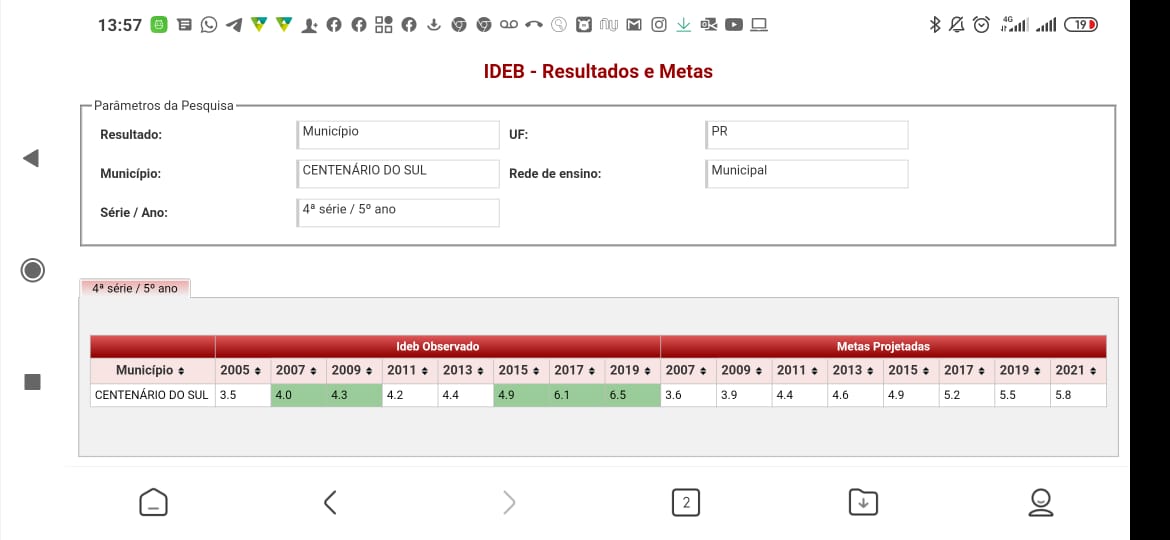Click the IDEB - Resultados e Metas title
This screenshot has width=1170, height=540.
tap(598, 72)
